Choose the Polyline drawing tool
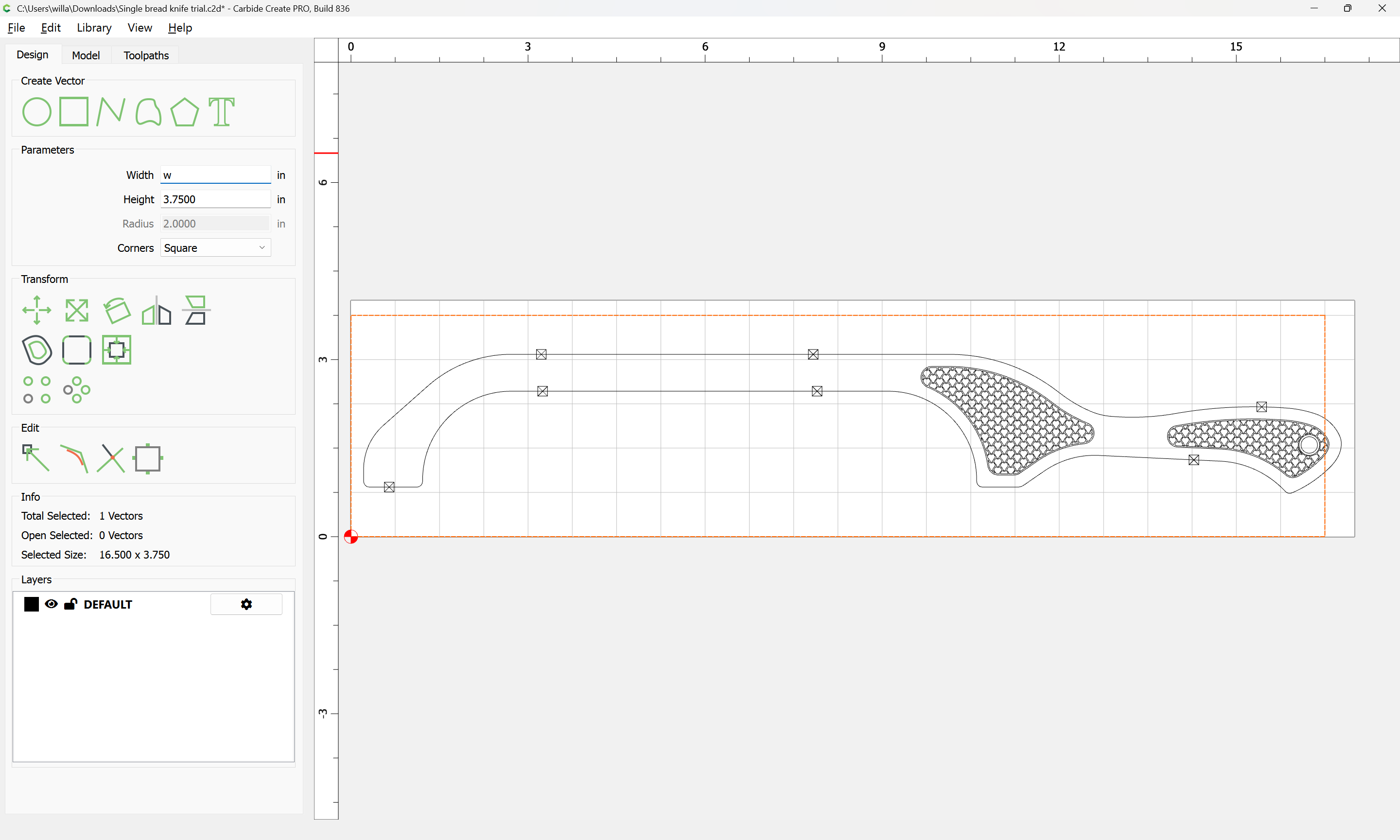The height and width of the screenshot is (840, 1400). (110, 111)
